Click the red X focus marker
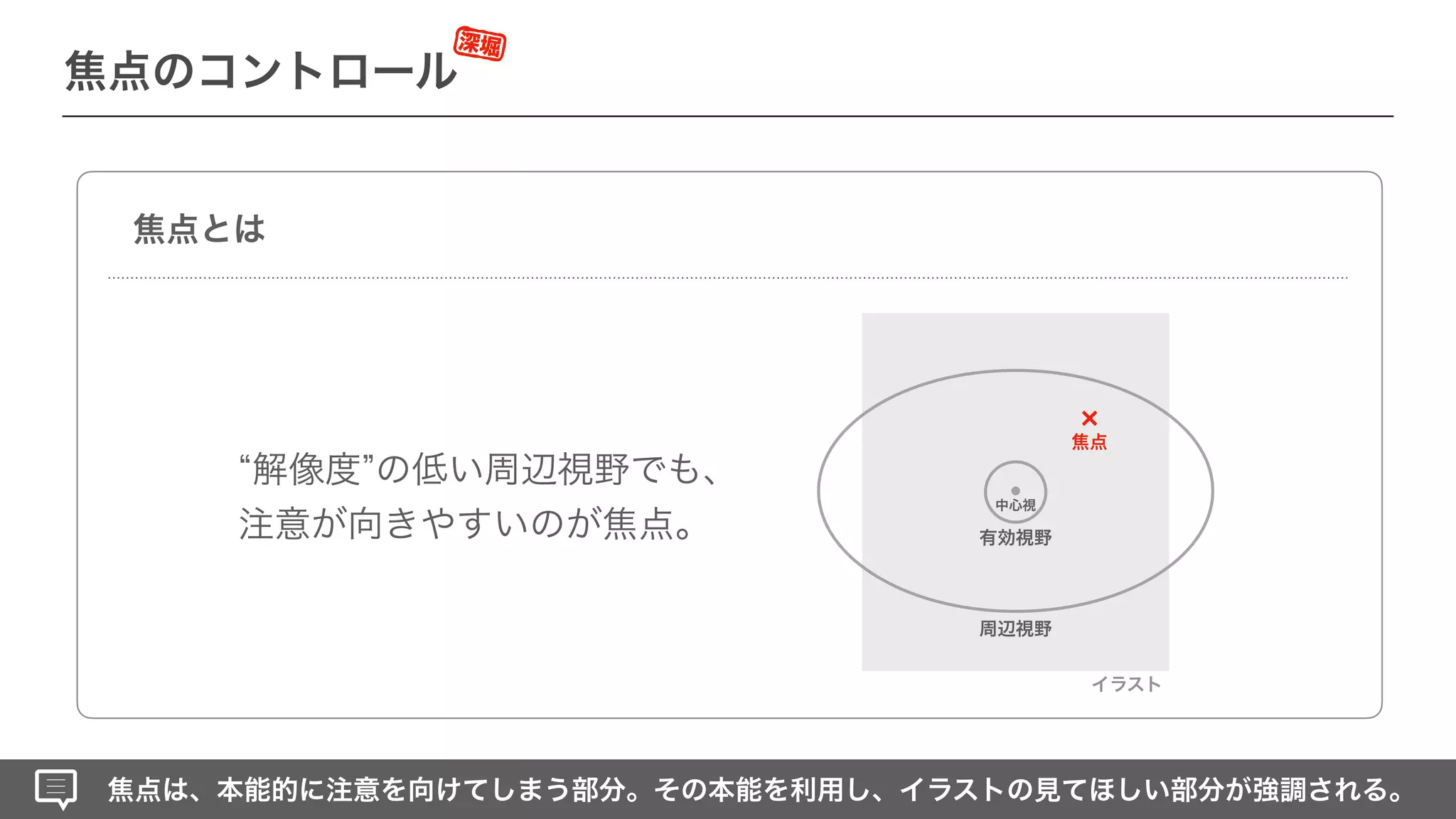This screenshot has width=1456, height=819. pos(1089,418)
